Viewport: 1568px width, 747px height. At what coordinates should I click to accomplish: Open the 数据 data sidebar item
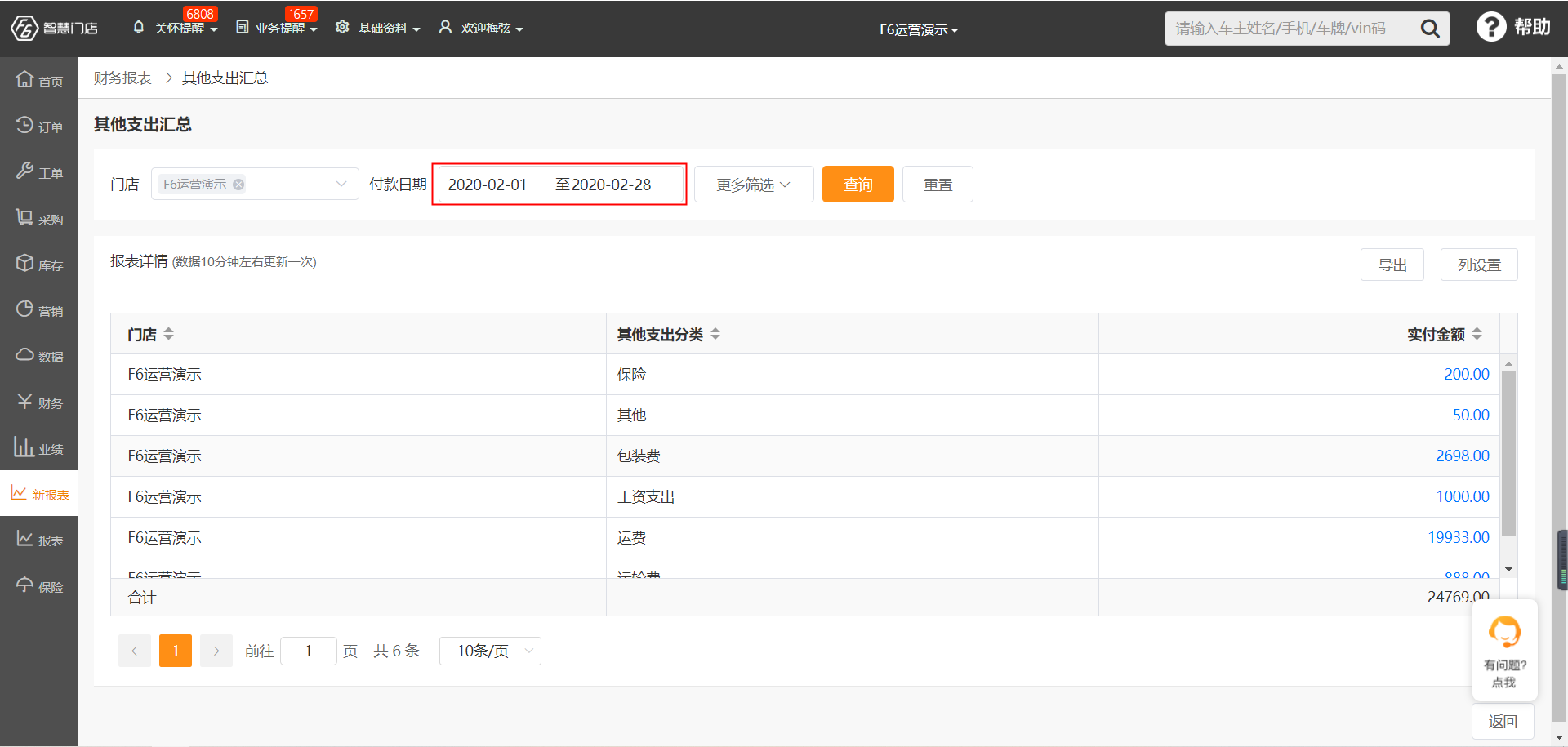[38, 356]
